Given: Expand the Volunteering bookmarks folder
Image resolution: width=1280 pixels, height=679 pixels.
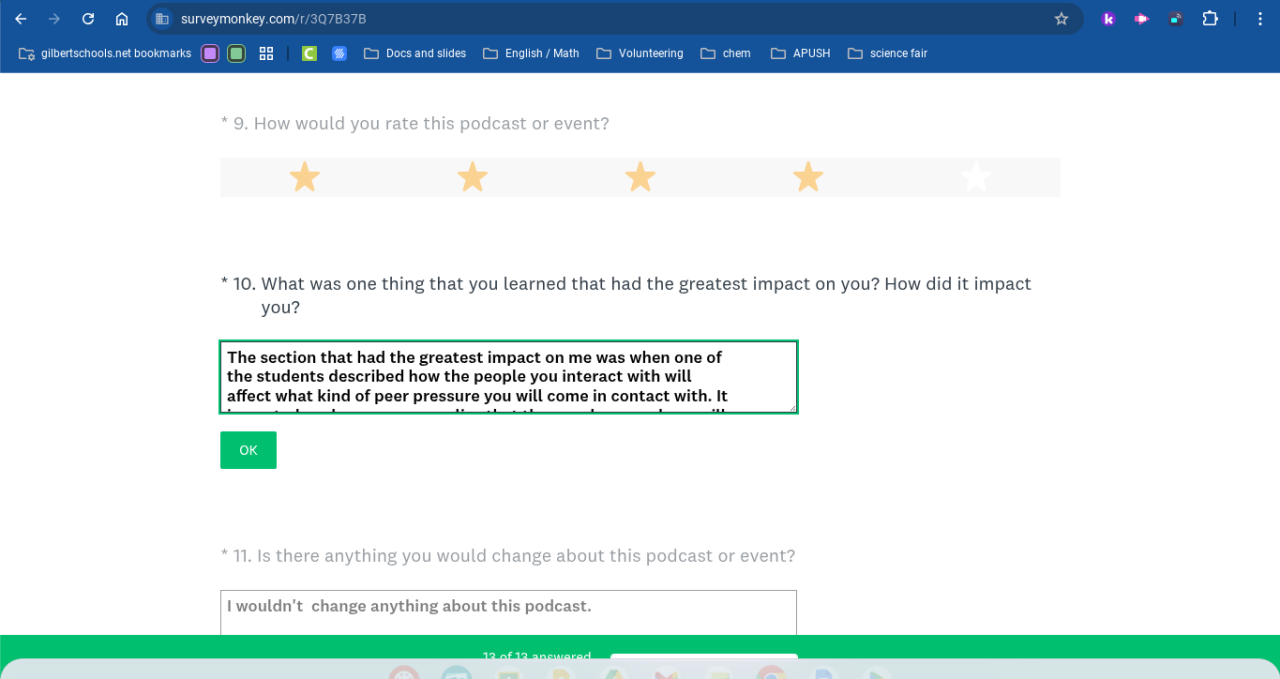Looking at the screenshot, I should [640, 54].
